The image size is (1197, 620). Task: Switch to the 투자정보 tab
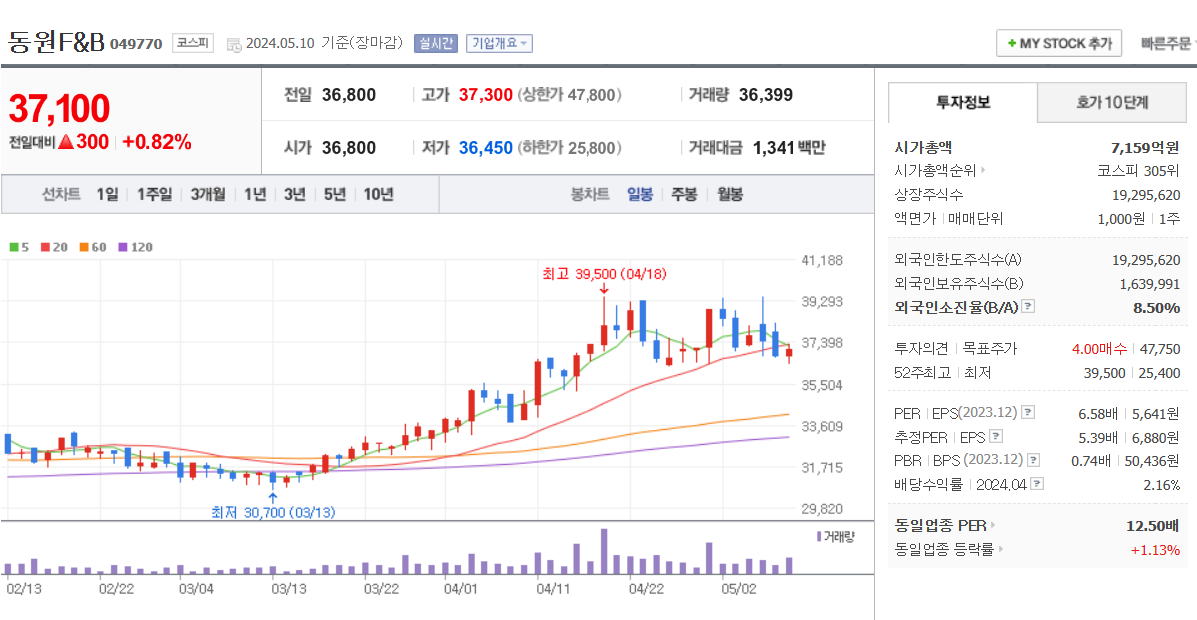pos(963,102)
